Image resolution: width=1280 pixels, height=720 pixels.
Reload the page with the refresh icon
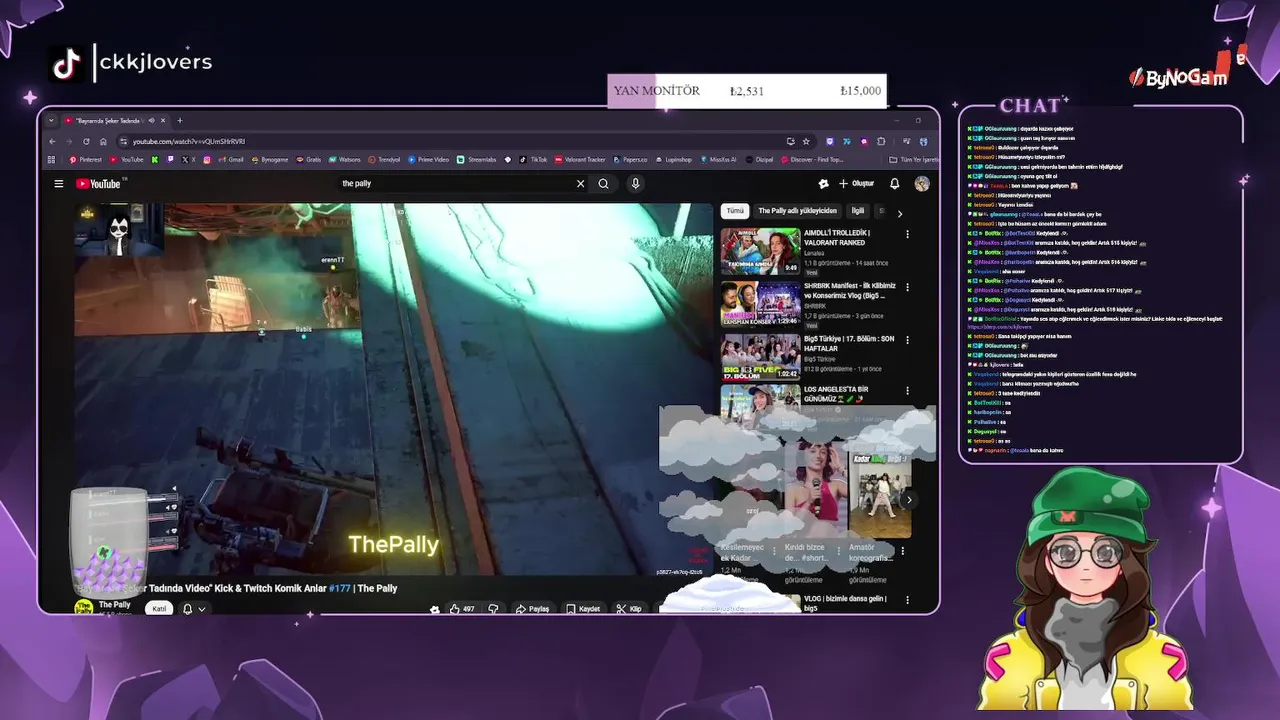point(86,142)
